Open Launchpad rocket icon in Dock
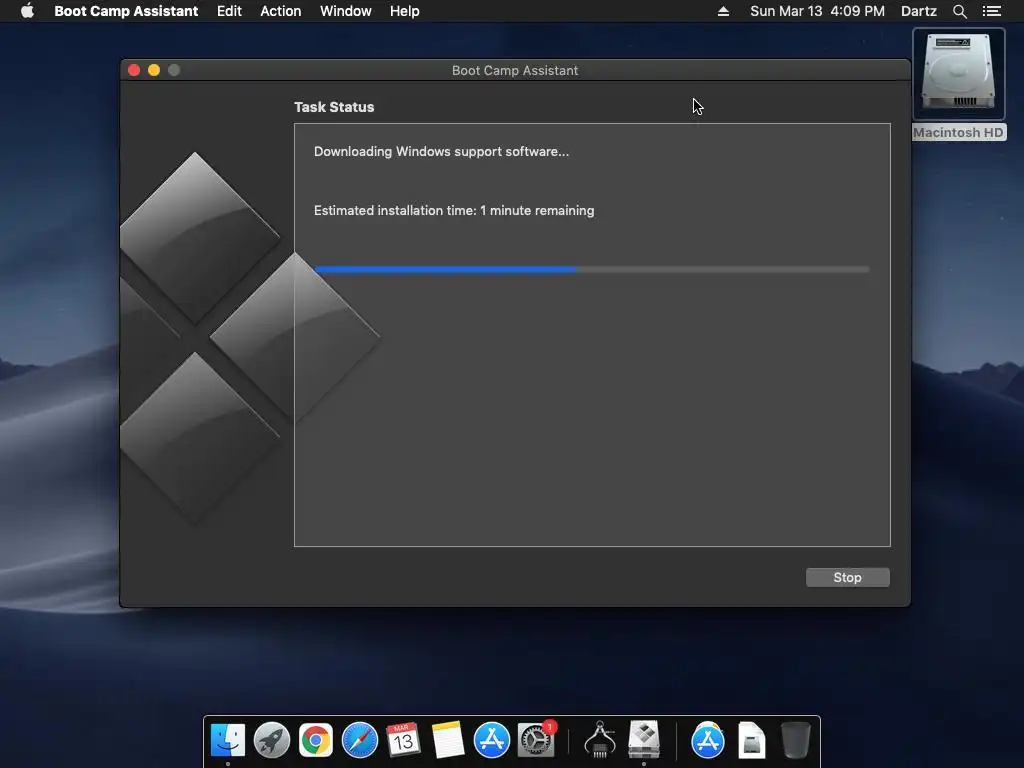This screenshot has width=1024, height=768. point(272,740)
